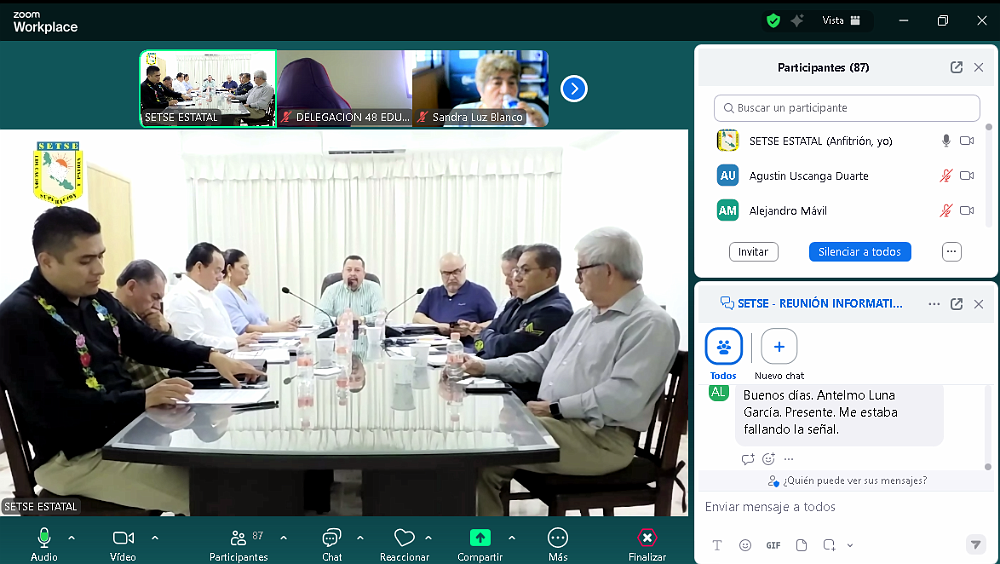Click the Nuevo chat plus tab
The height and width of the screenshot is (564, 1000).
click(779, 347)
